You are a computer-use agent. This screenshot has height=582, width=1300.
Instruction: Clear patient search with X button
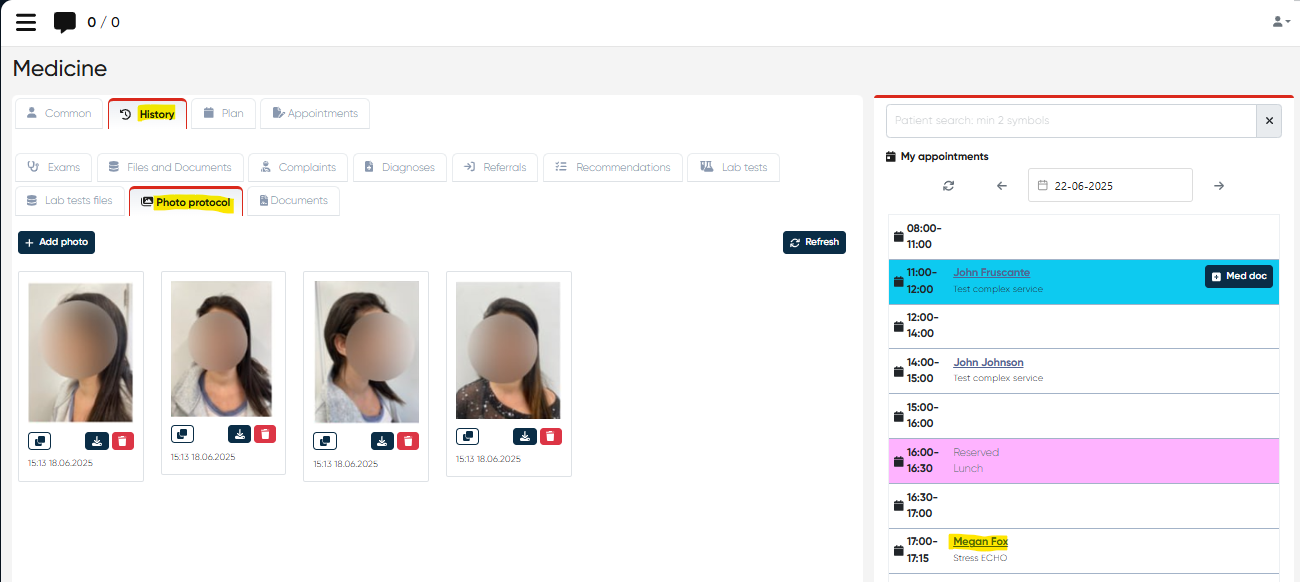1268,121
